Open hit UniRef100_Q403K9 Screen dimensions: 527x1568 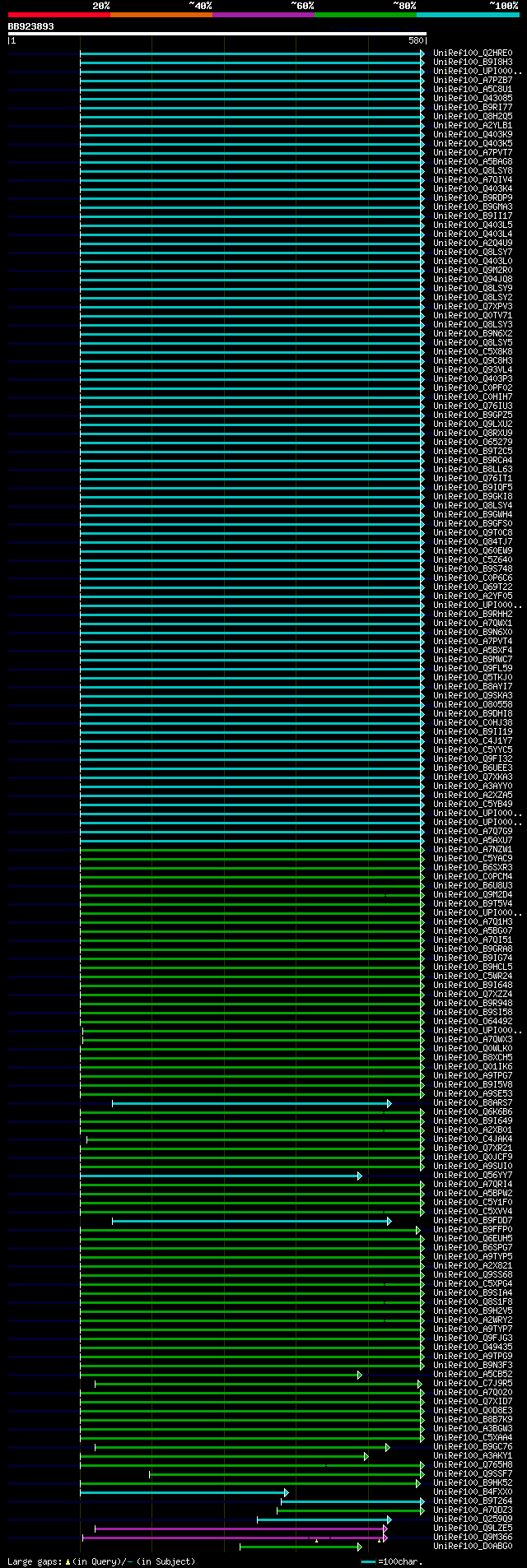coord(473,135)
